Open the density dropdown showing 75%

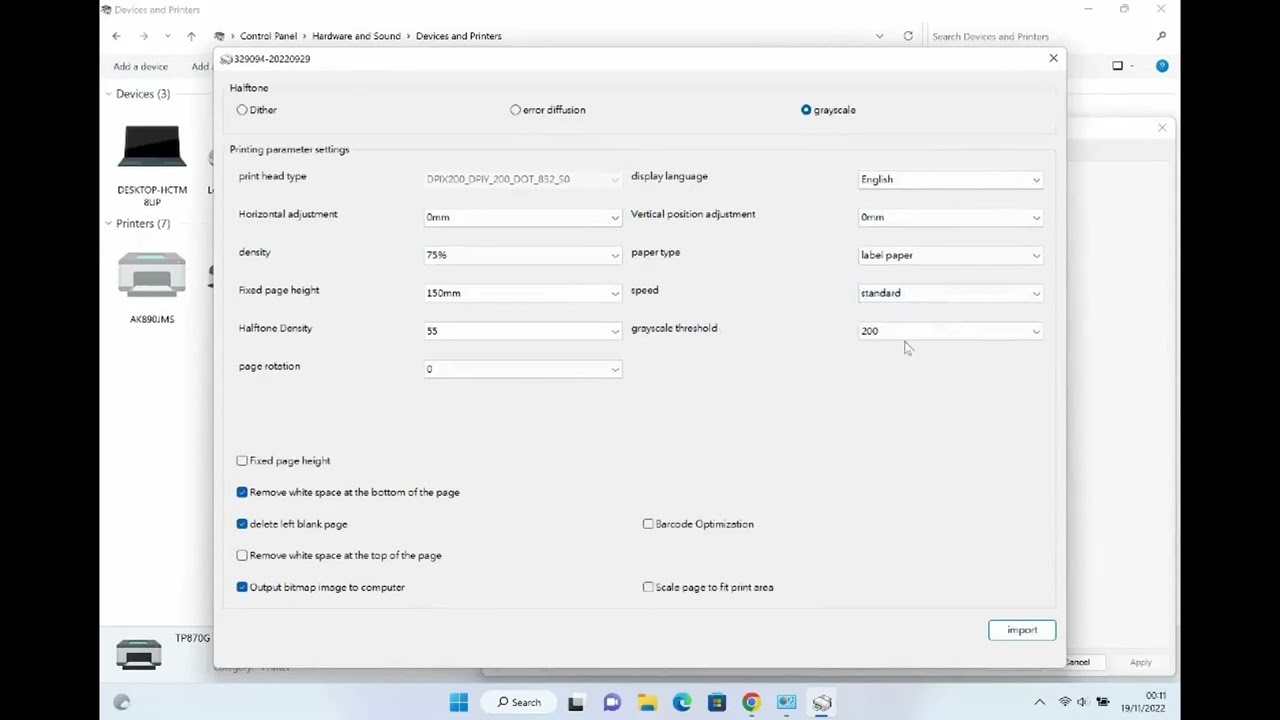[x=523, y=255]
